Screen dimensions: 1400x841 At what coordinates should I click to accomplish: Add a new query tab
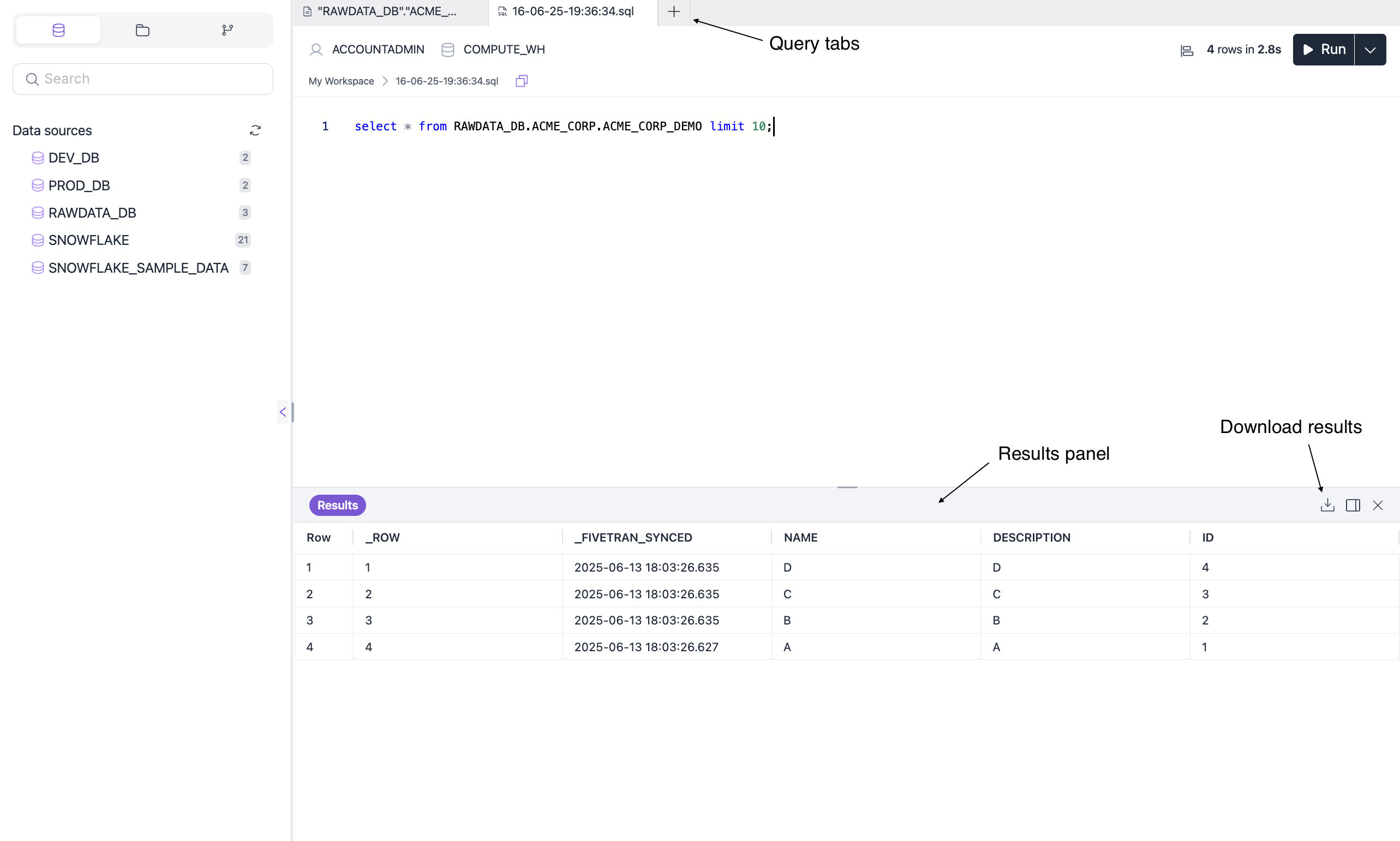[673, 11]
